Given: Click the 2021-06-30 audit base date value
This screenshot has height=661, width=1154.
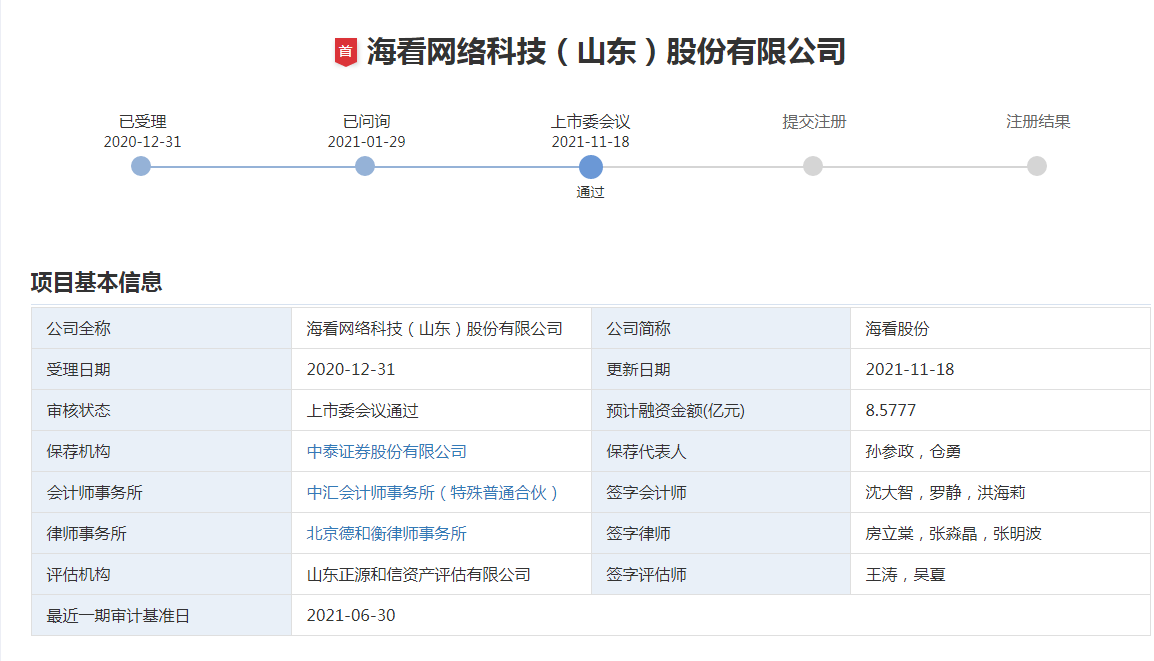Looking at the screenshot, I should [x=351, y=616].
